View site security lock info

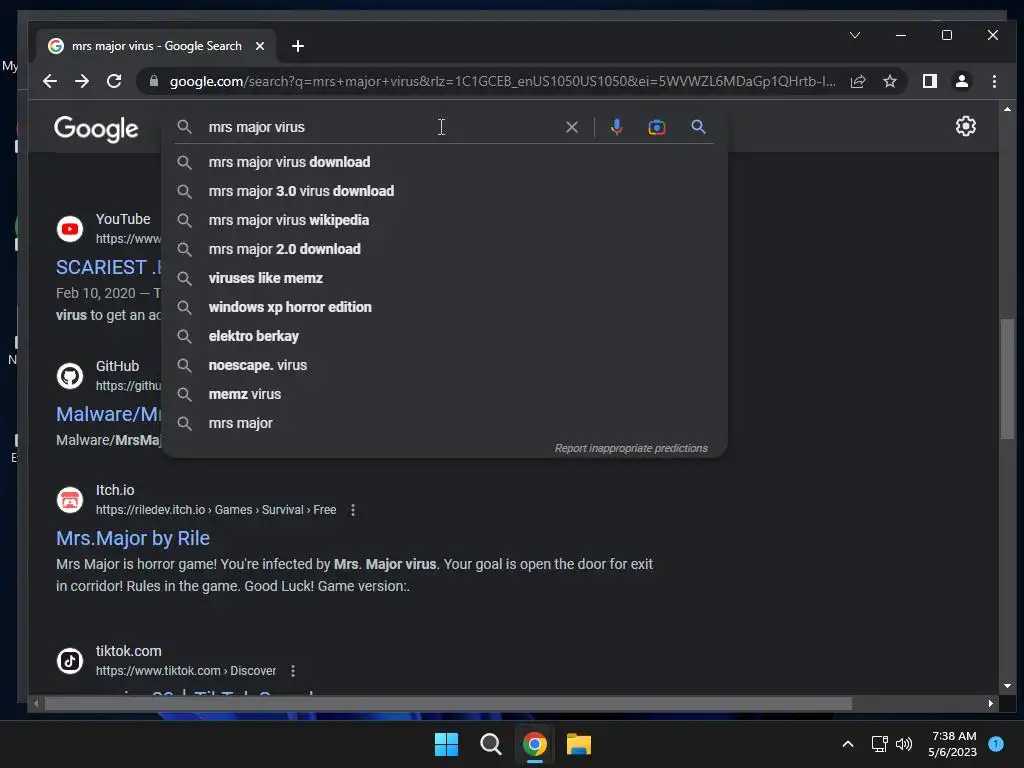[x=154, y=81]
